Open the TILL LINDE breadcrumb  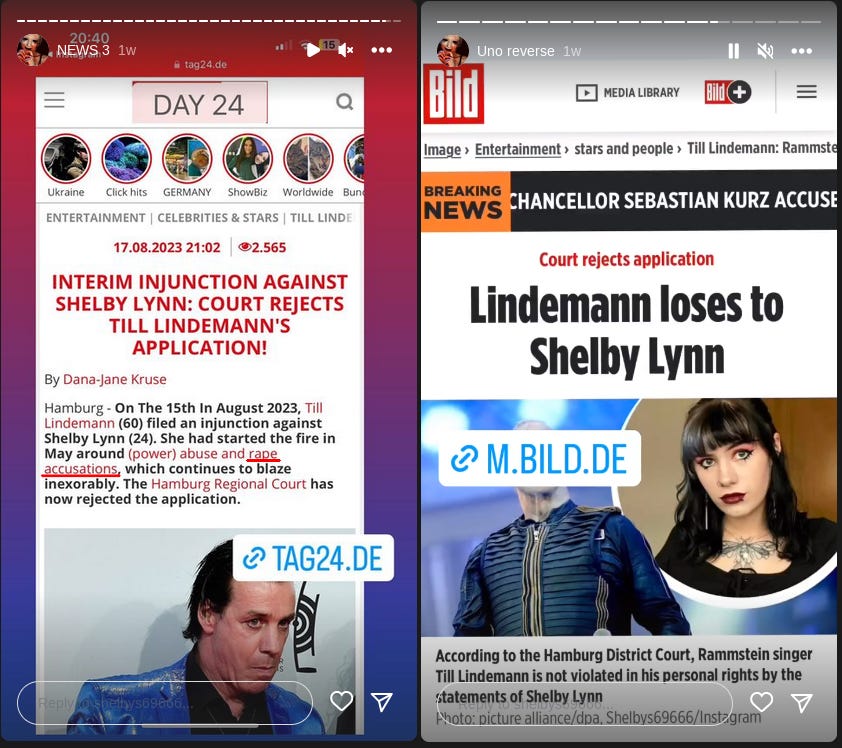coord(322,217)
